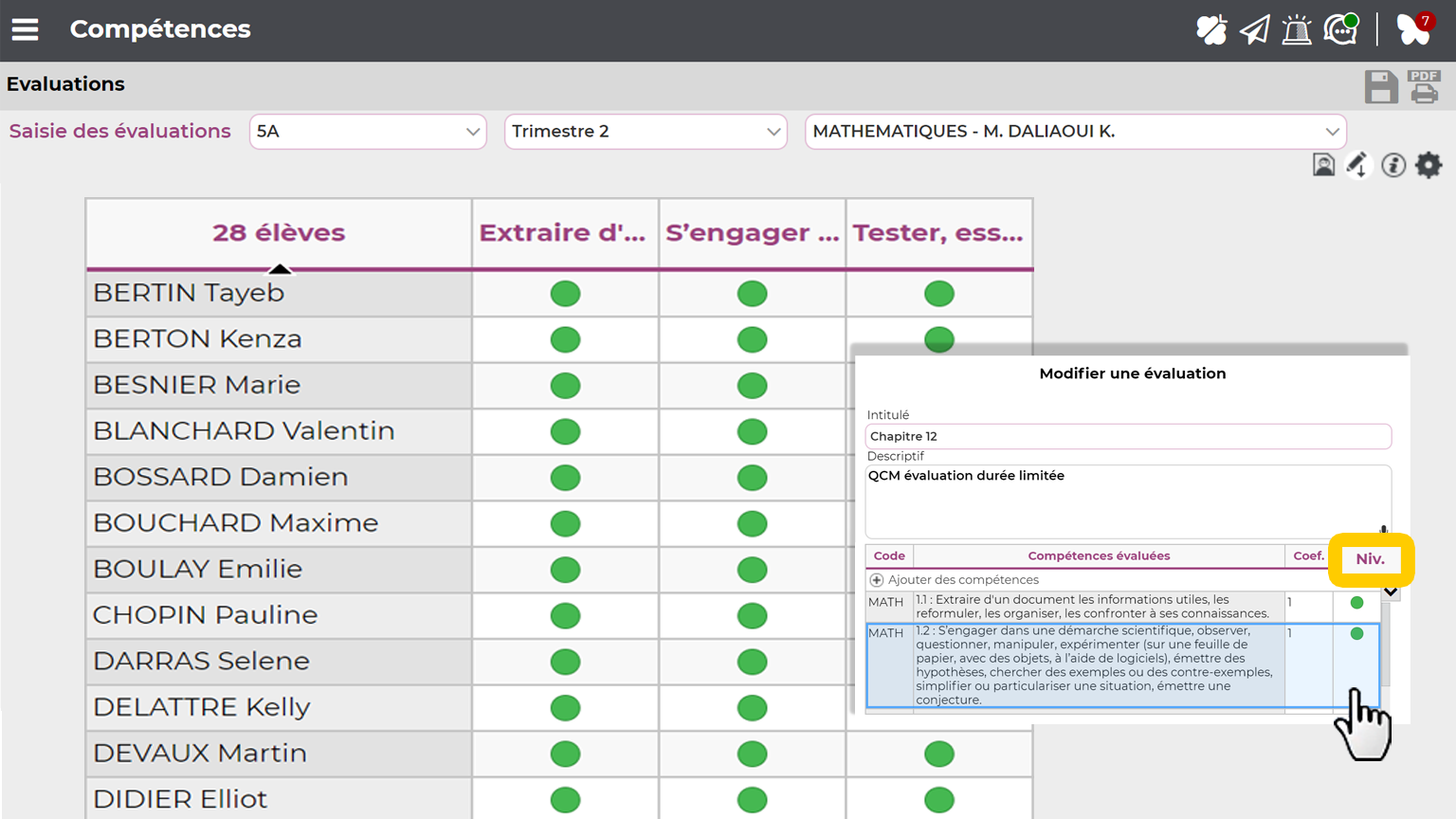Image resolution: width=1456 pixels, height=819 pixels.
Task: Click BESNIER Marie's Extraire green dot
Action: [565, 386]
